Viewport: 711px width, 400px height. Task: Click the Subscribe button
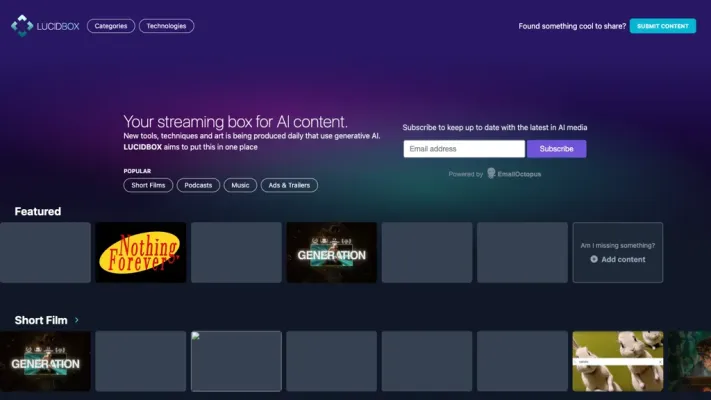pyautogui.click(x=556, y=149)
